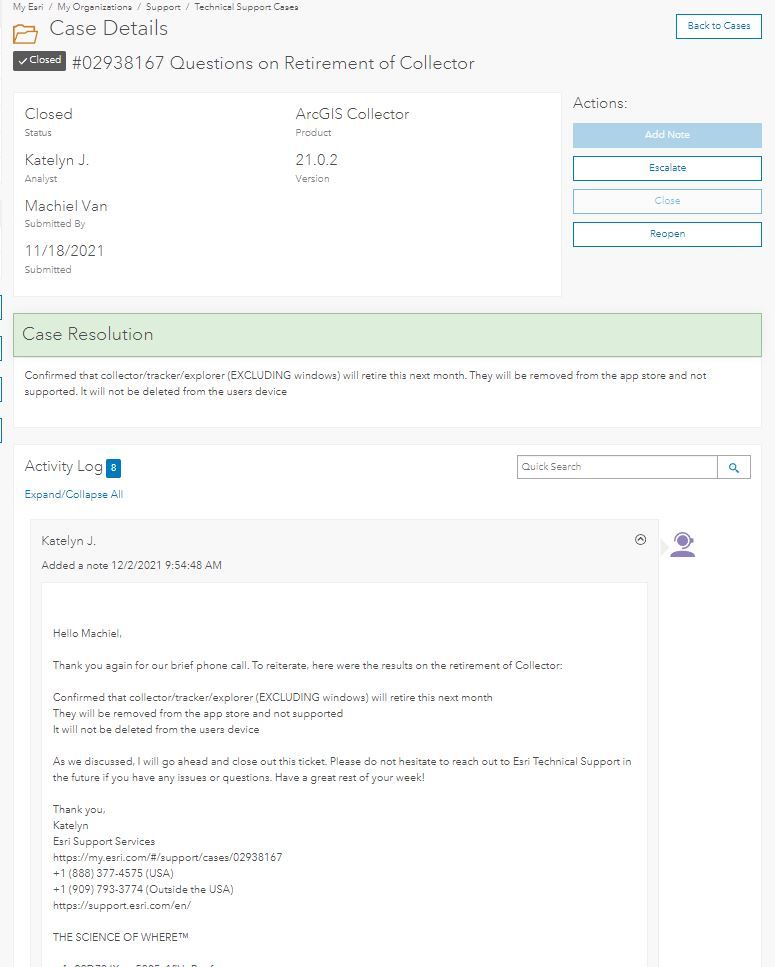
Task: Escalate this support case
Action: point(667,168)
